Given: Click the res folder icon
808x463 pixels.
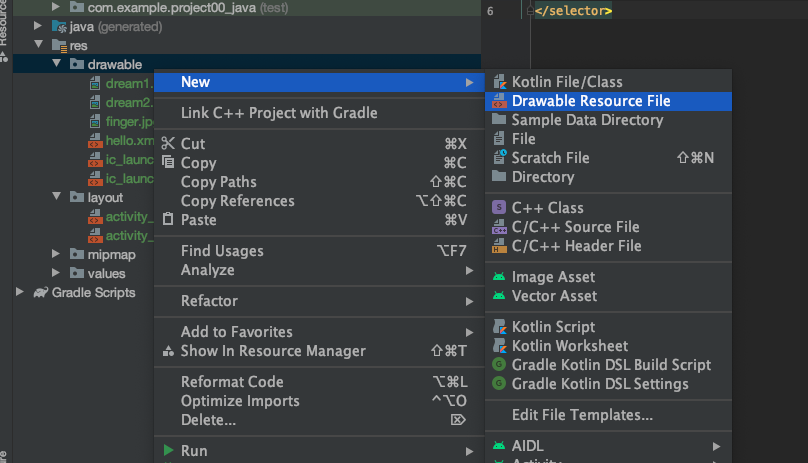Looking at the screenshot, I should coord(59,46).
